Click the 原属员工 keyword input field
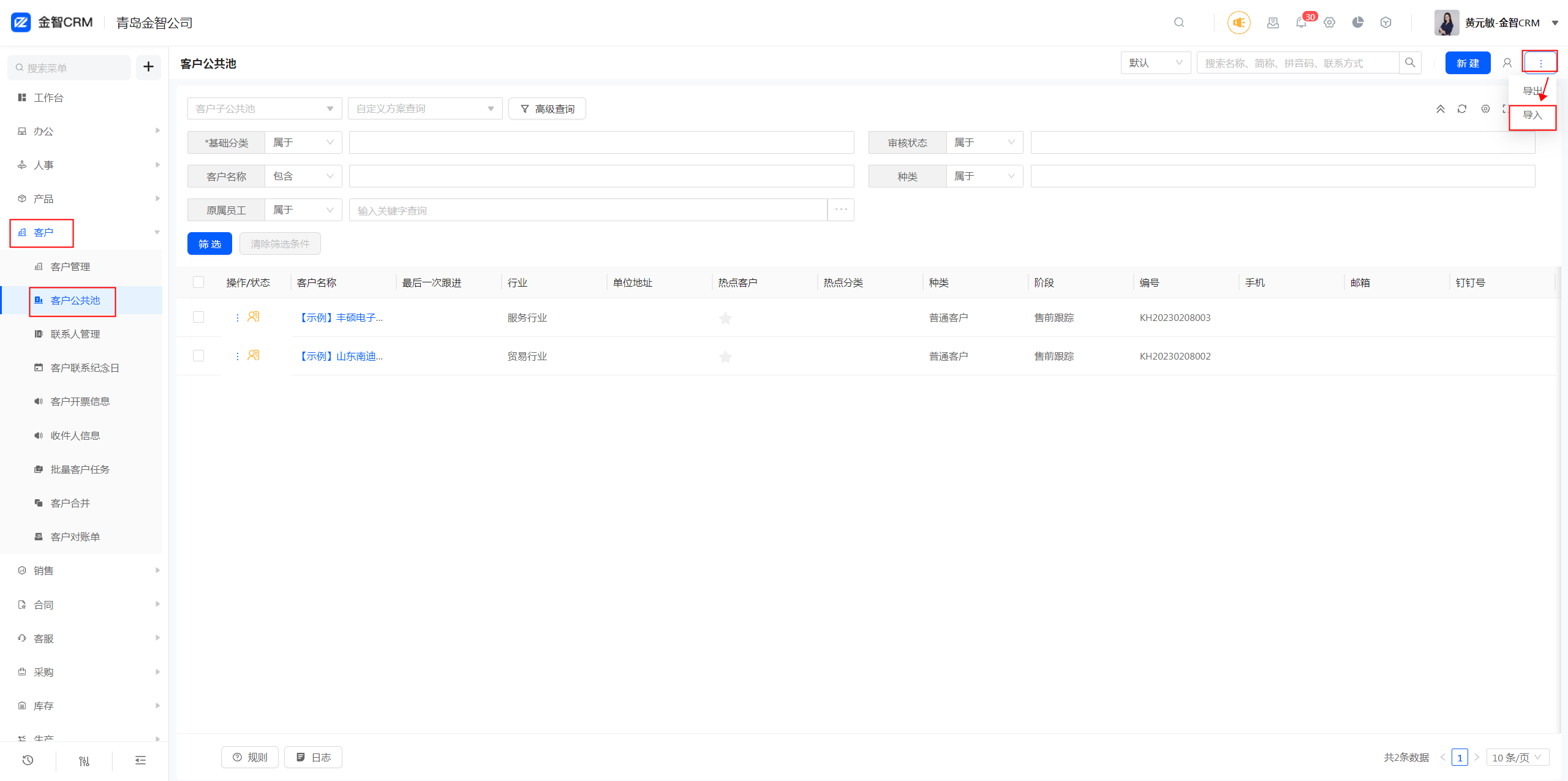 587,210
